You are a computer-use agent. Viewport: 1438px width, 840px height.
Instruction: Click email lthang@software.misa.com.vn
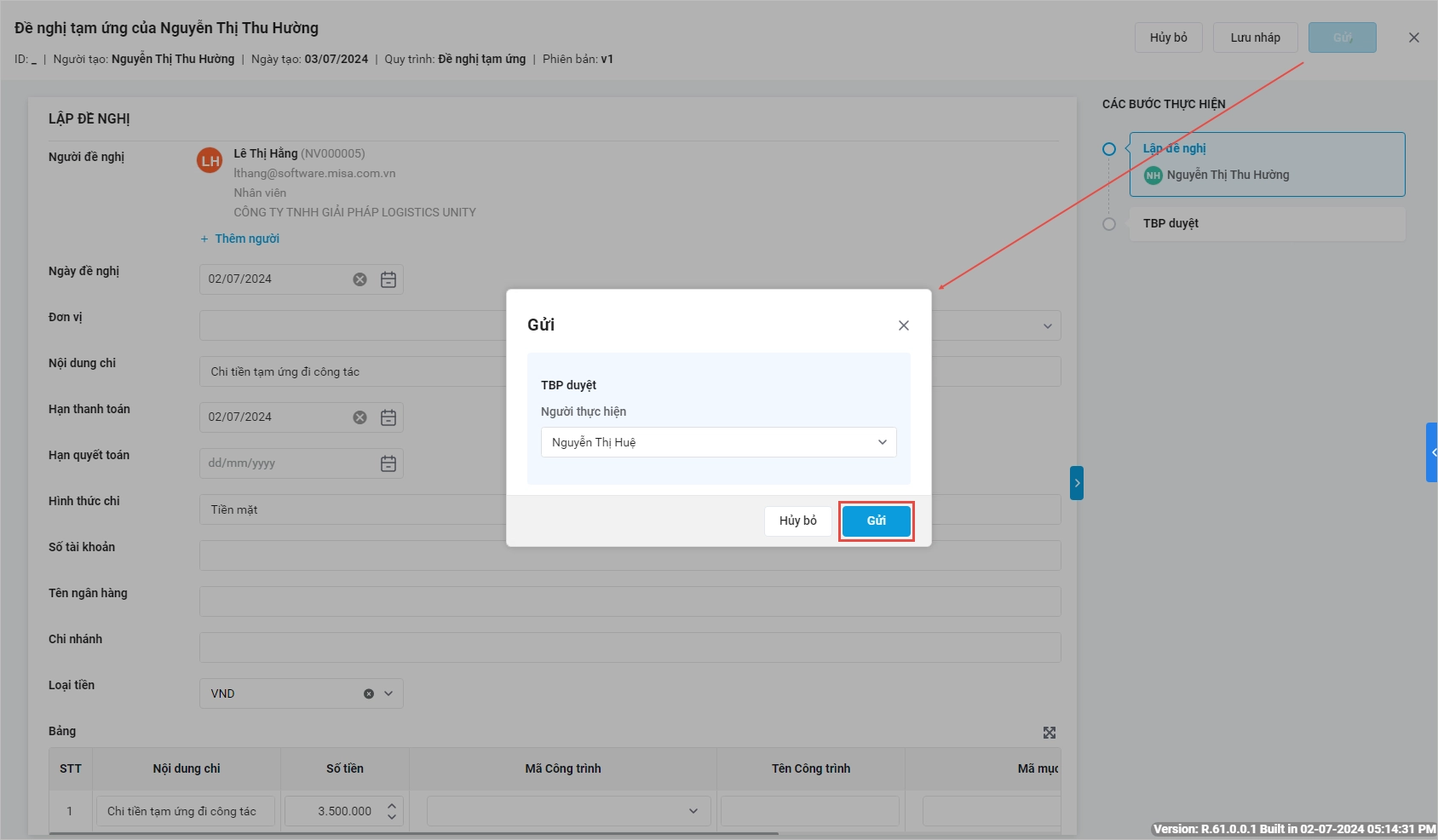click(314, 173)
